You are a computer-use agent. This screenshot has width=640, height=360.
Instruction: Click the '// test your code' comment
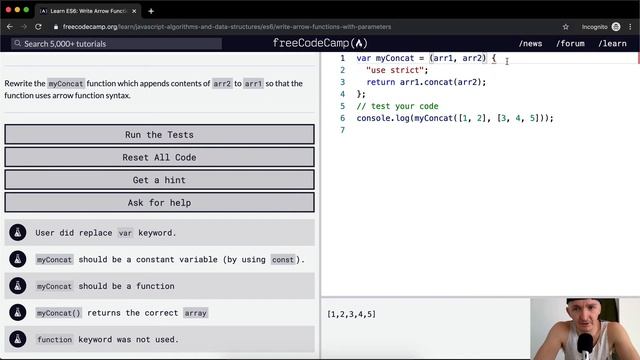[398, 106]
